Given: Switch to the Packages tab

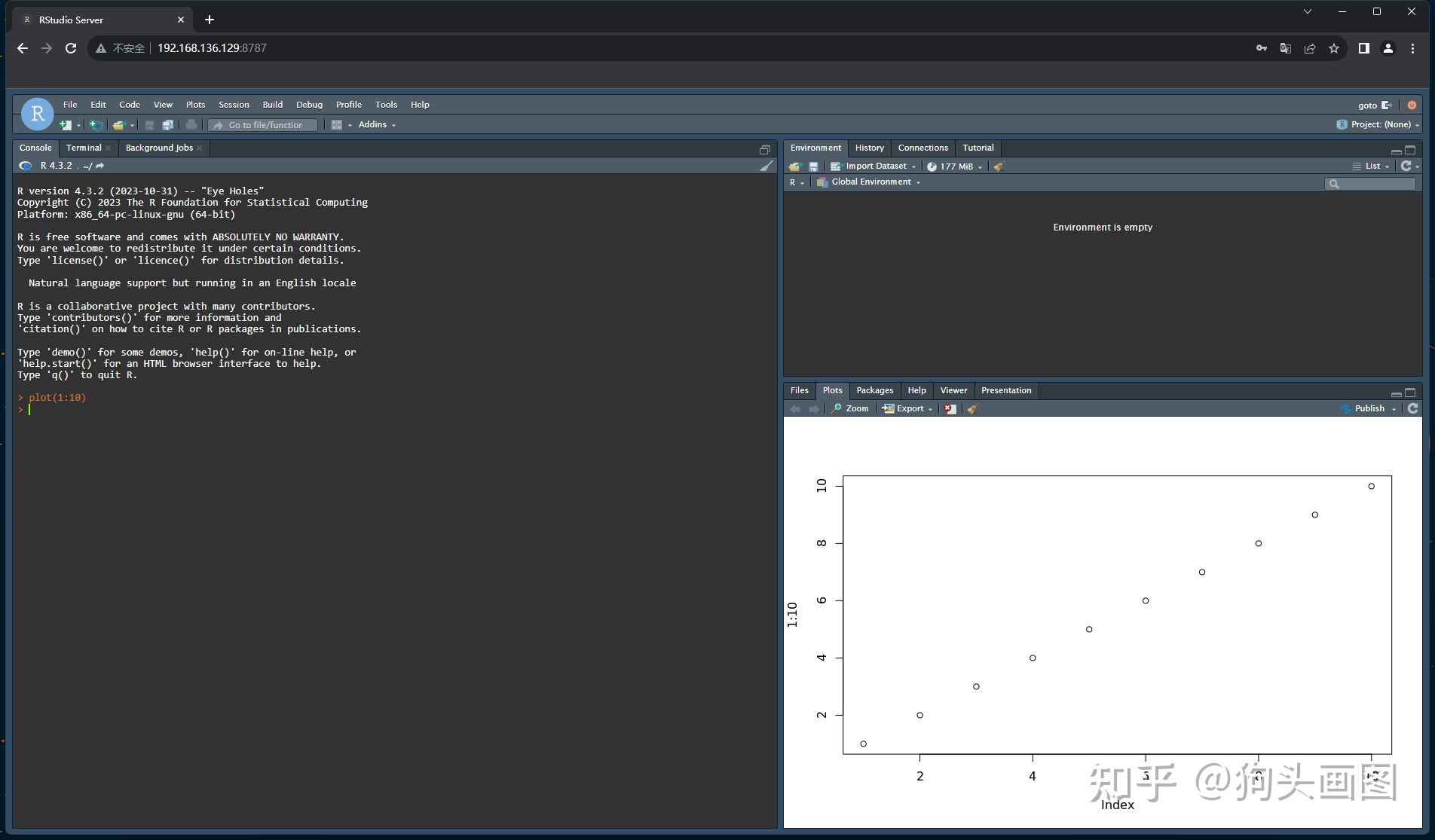Looking at the screenshot, I should 874,390.
